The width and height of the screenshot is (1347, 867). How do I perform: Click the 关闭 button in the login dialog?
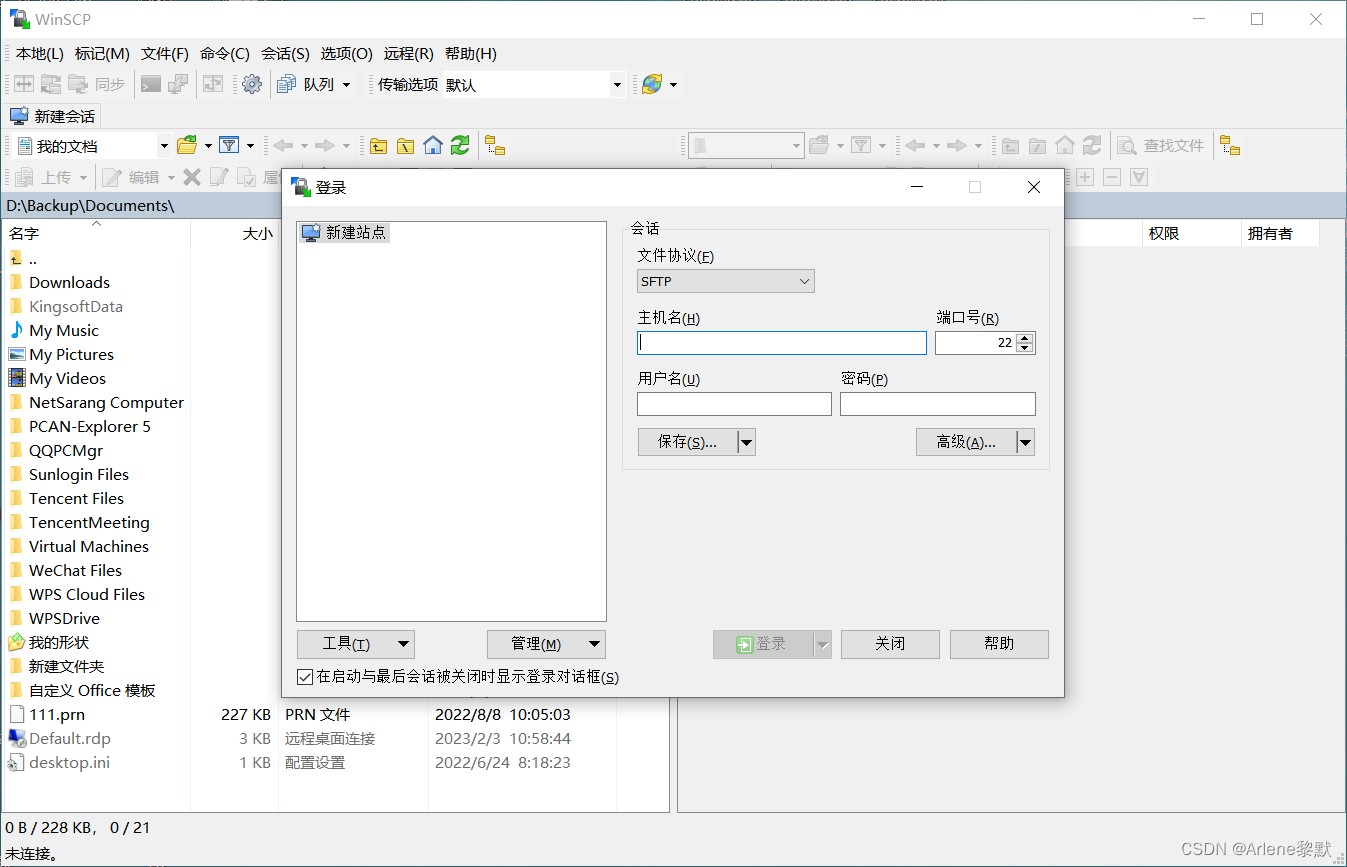tap(889, 644)
